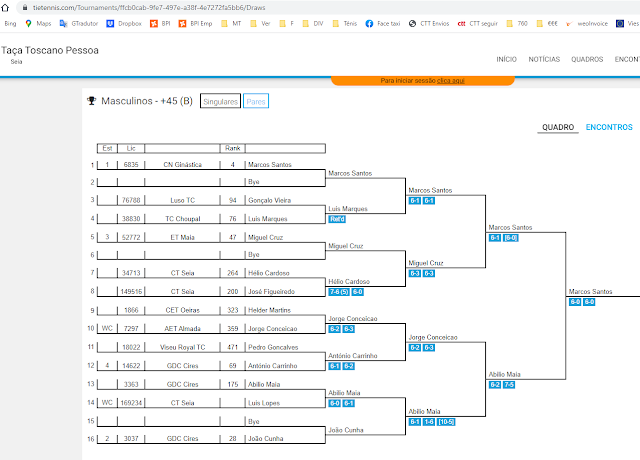Click the 'clica aqui' login link
640x460 pixels.
point(451,81)
